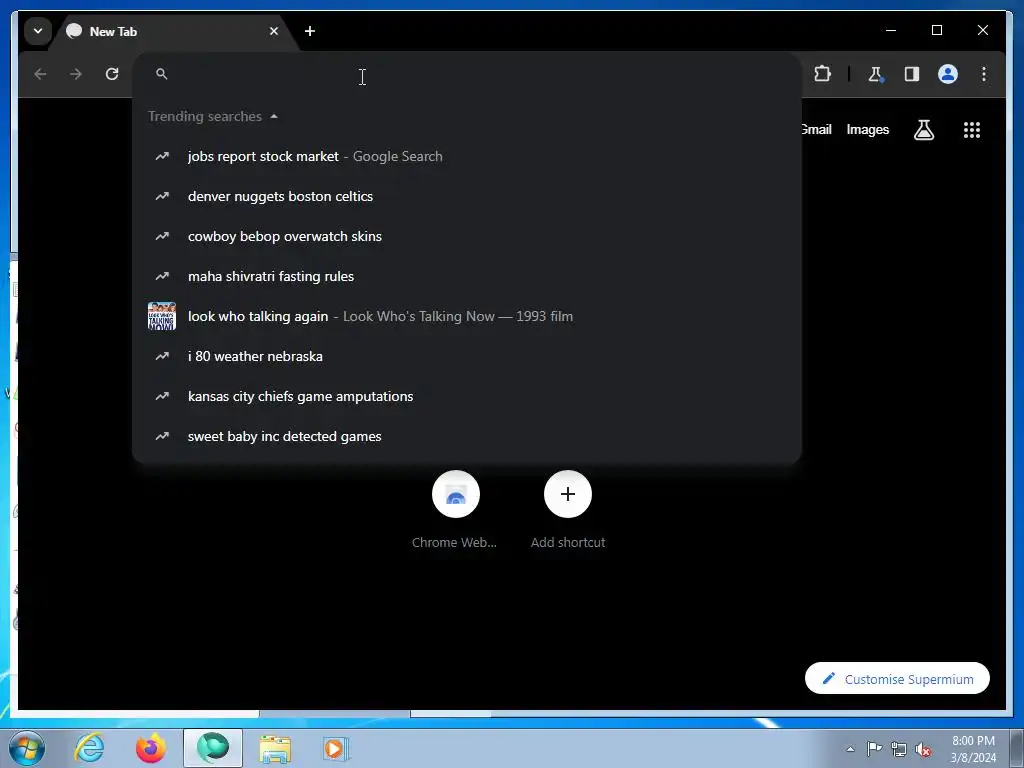
Task: Open the Action Center flag icon
Action: pyautogui.click(x=874, y=749)
